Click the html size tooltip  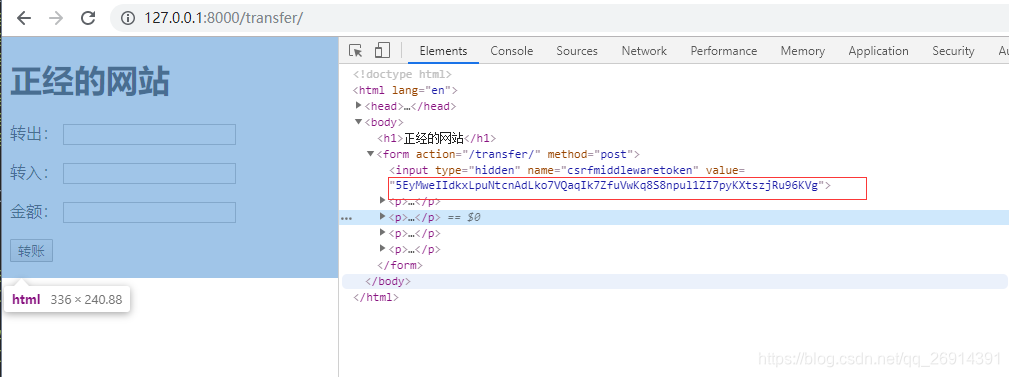click(x=67, y=299)
